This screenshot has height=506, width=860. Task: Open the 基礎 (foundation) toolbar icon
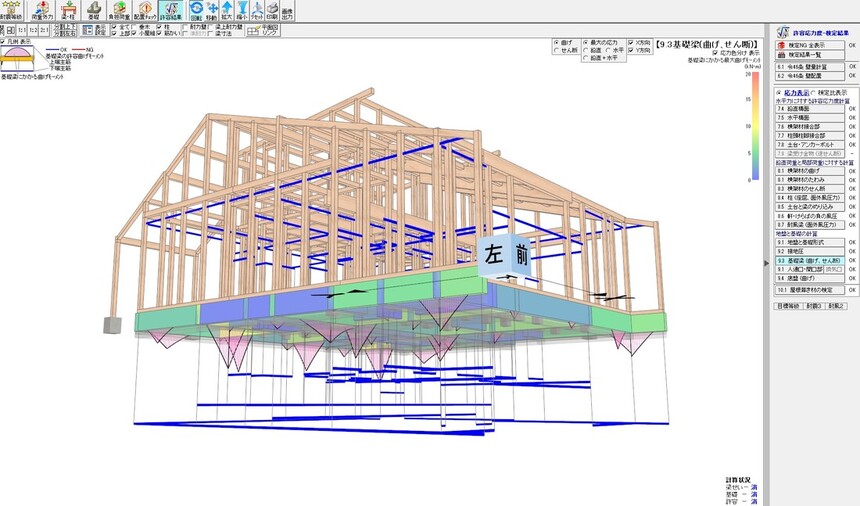94,10
